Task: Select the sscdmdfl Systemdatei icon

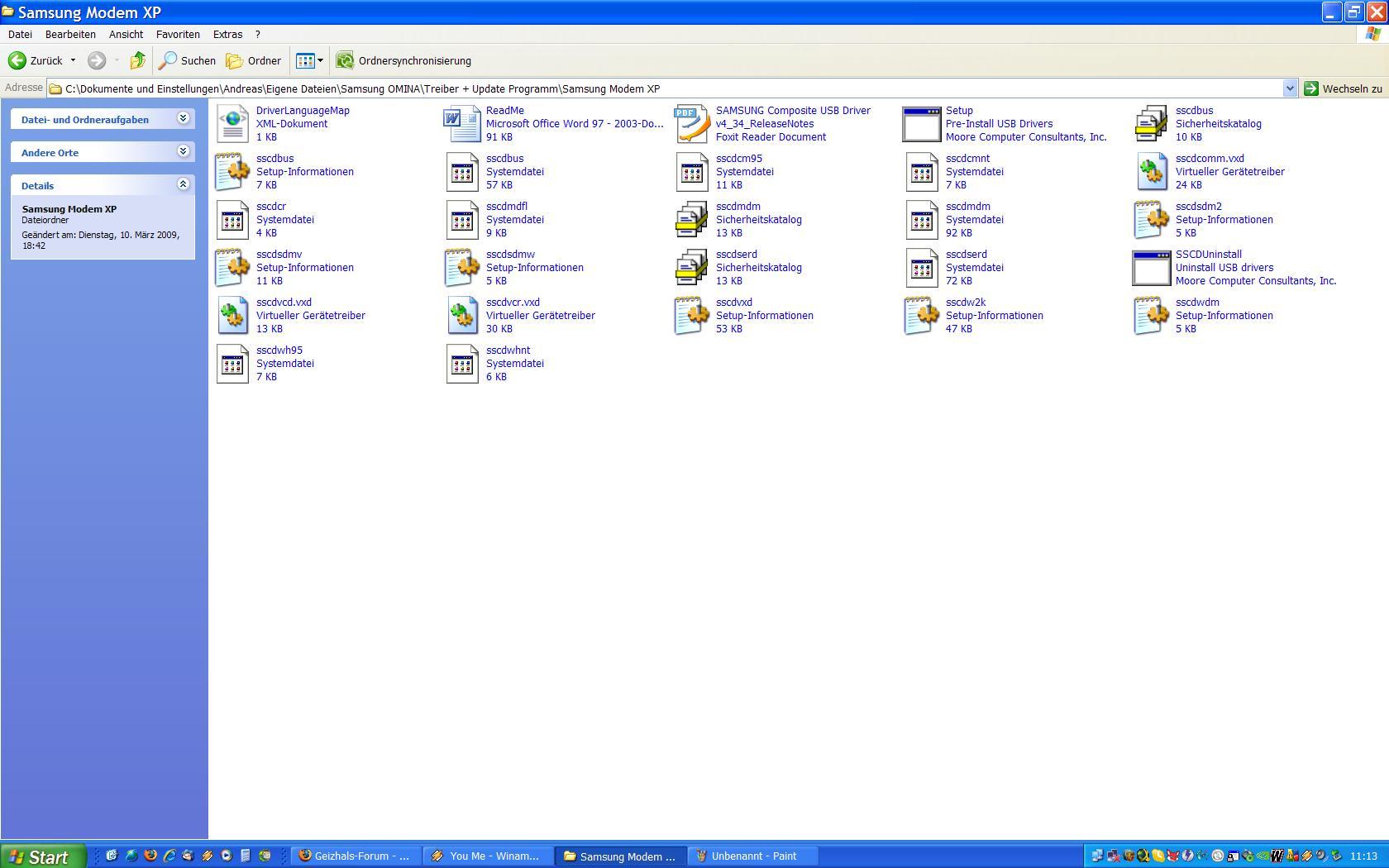Action: tap(462, 220)
